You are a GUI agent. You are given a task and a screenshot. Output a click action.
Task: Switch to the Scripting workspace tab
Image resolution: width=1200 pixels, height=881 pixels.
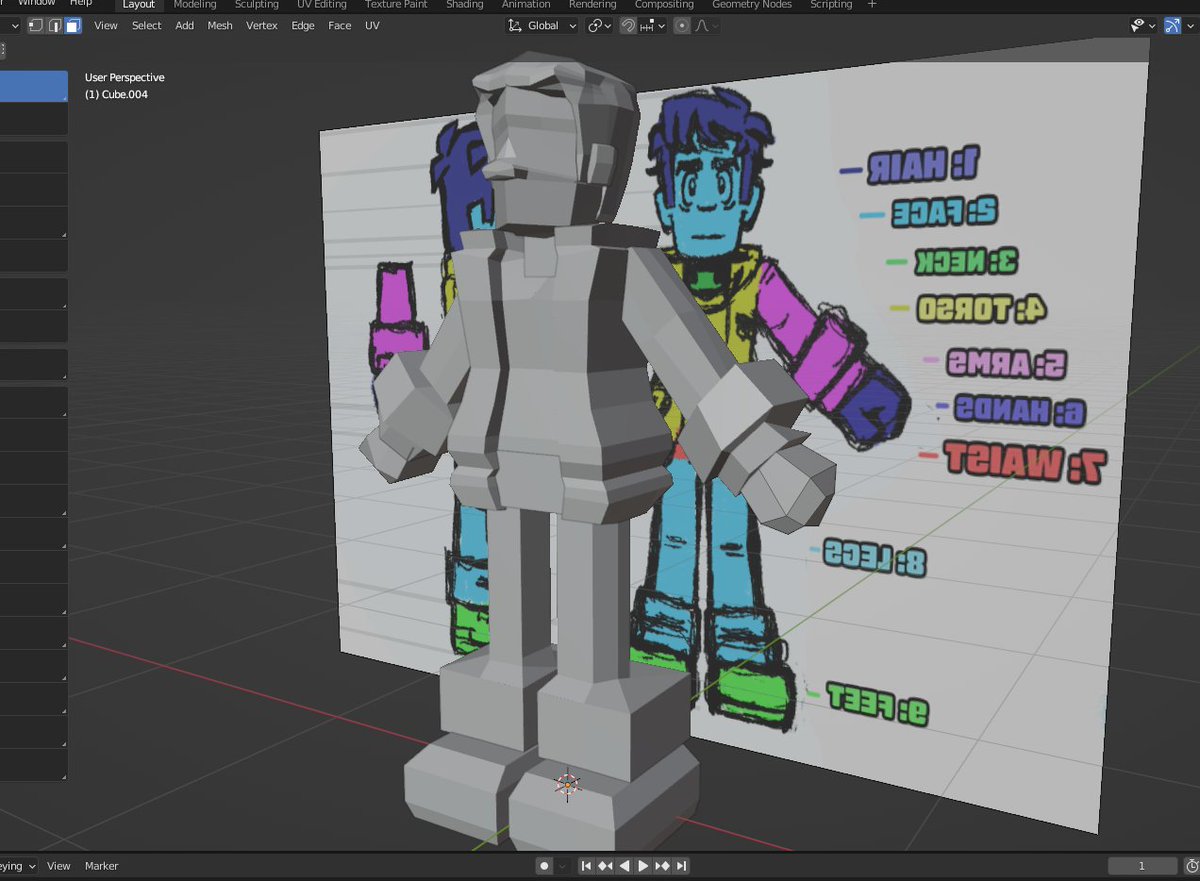click(831, 5)
